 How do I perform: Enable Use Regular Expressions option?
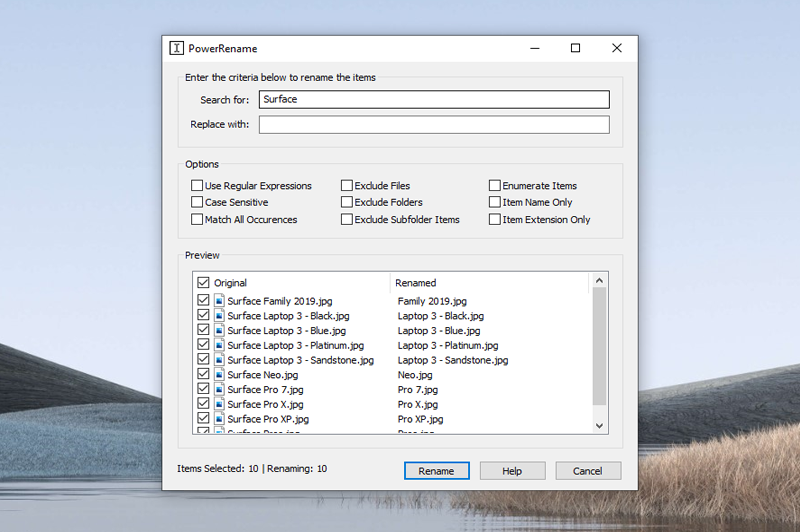pyautogui.click(x=197, y=186)
